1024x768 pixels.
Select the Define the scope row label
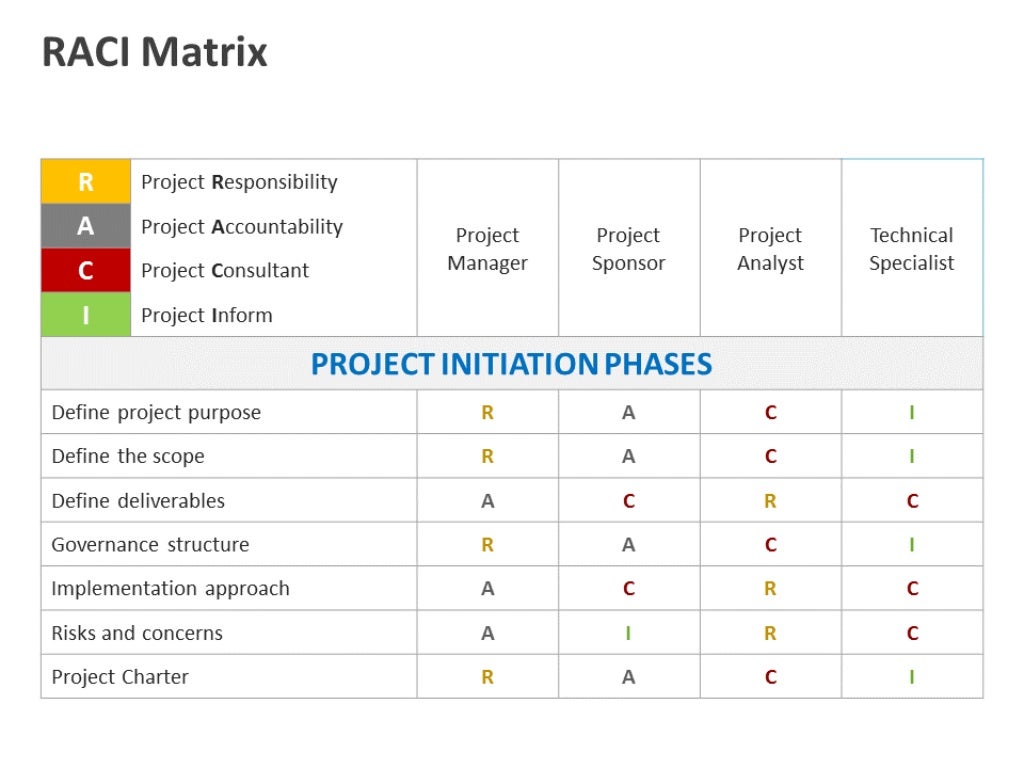tap(128, 456)
